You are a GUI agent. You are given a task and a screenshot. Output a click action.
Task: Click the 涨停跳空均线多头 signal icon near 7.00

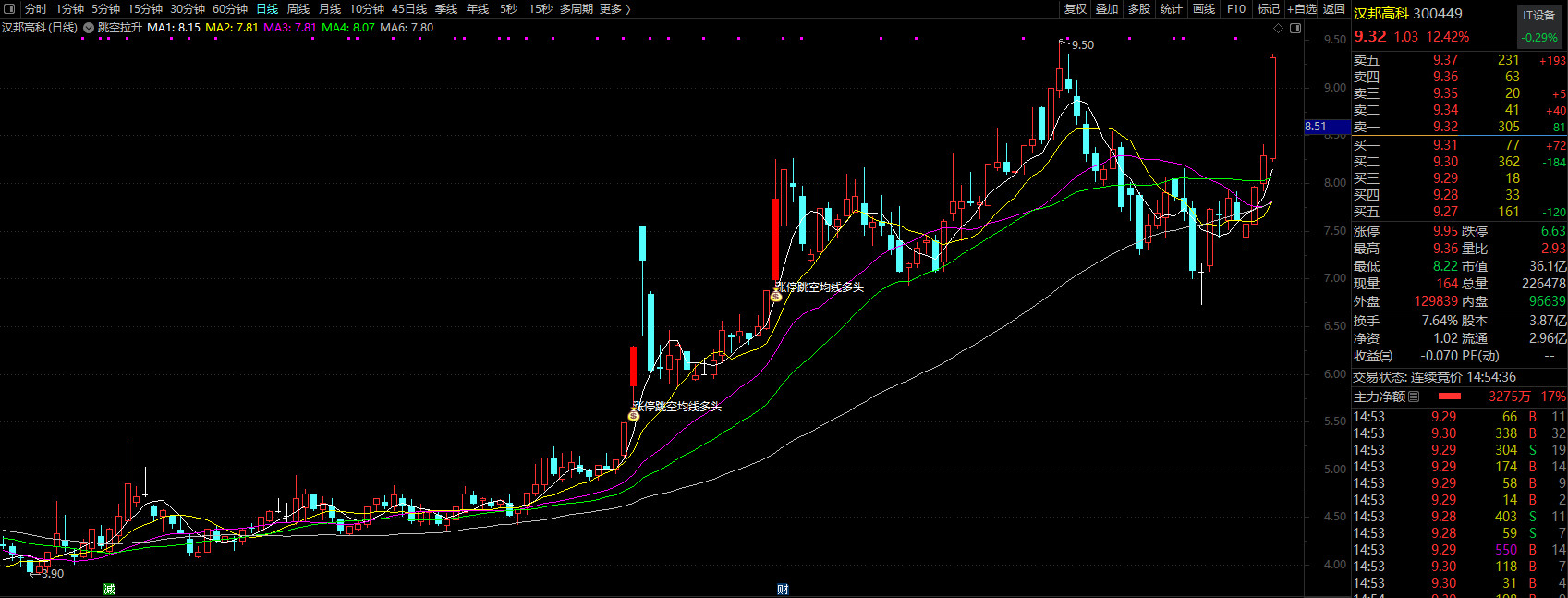[x=776, y=297]
